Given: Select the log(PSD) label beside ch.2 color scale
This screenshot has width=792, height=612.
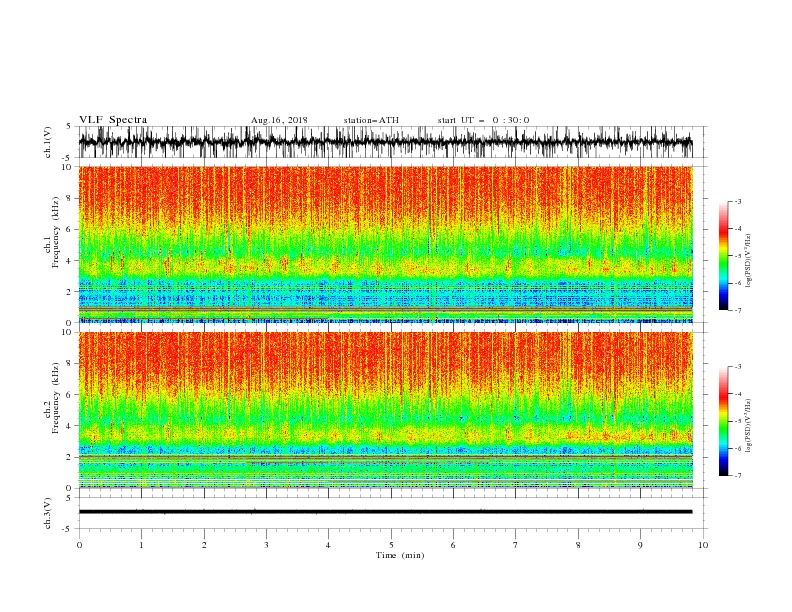Looking at the screenshot, I should pyautogui.click(x=748, y=426).
